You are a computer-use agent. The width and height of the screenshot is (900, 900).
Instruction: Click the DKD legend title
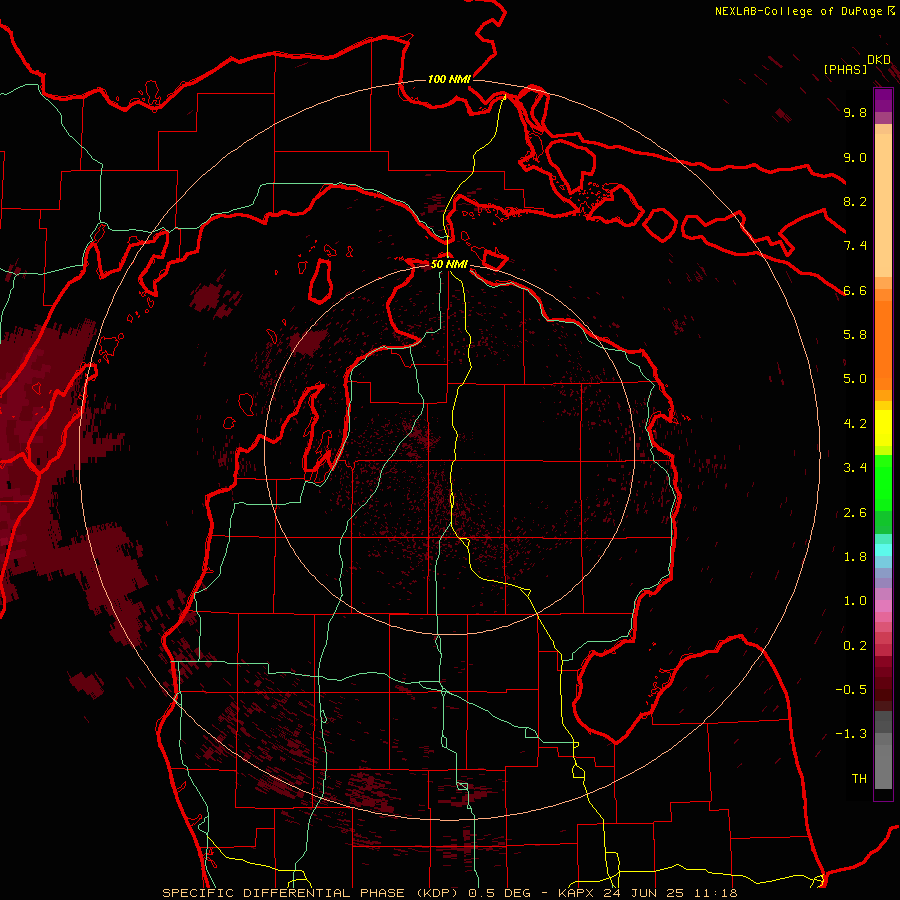879,60
